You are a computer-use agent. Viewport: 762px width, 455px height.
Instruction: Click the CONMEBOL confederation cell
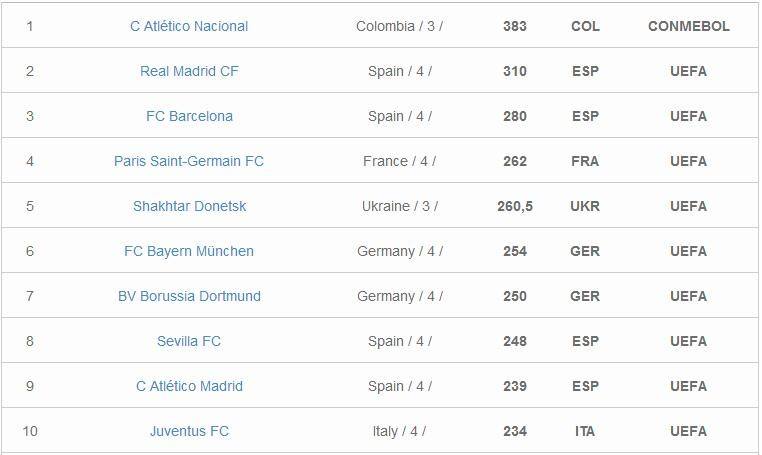tap(689, 26)
